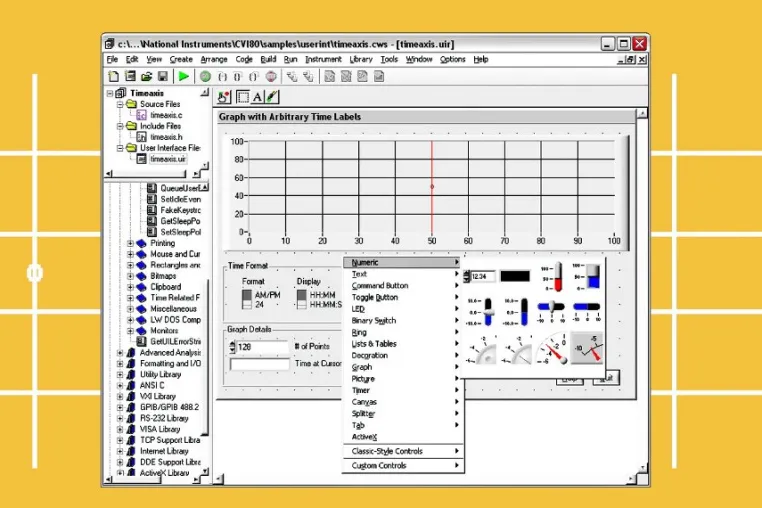Select the dashed rectangle Editing tool

[x=242, y=97]
